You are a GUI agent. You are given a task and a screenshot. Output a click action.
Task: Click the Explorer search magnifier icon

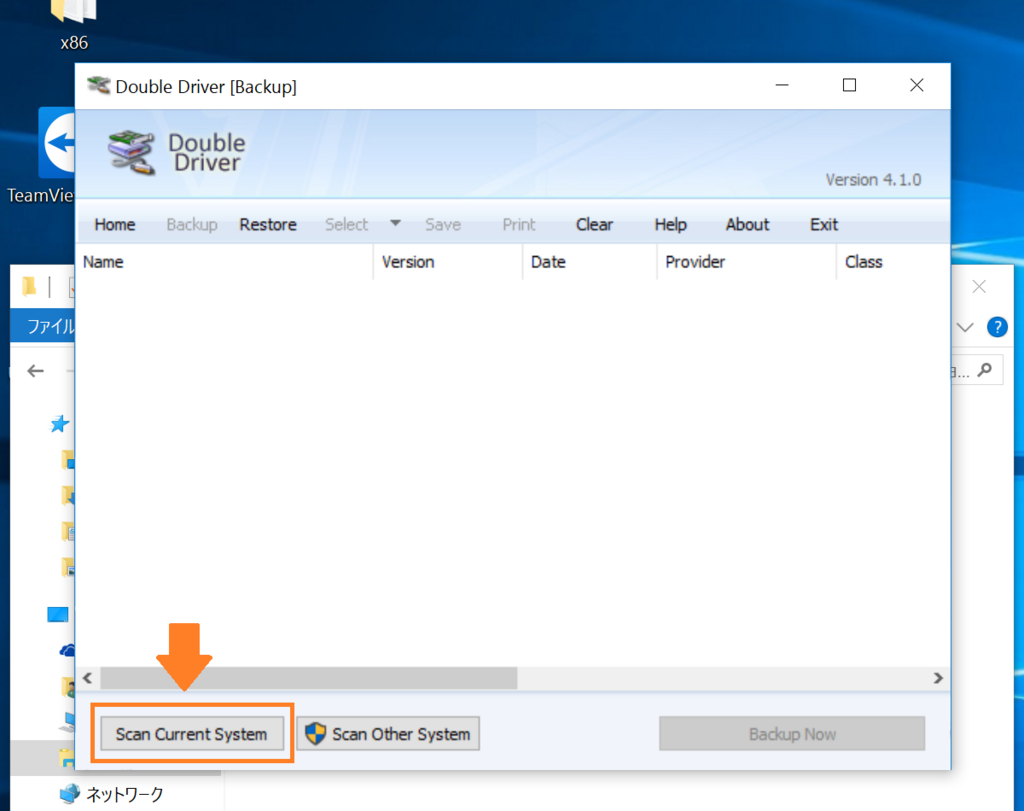[x=985, y=371]
